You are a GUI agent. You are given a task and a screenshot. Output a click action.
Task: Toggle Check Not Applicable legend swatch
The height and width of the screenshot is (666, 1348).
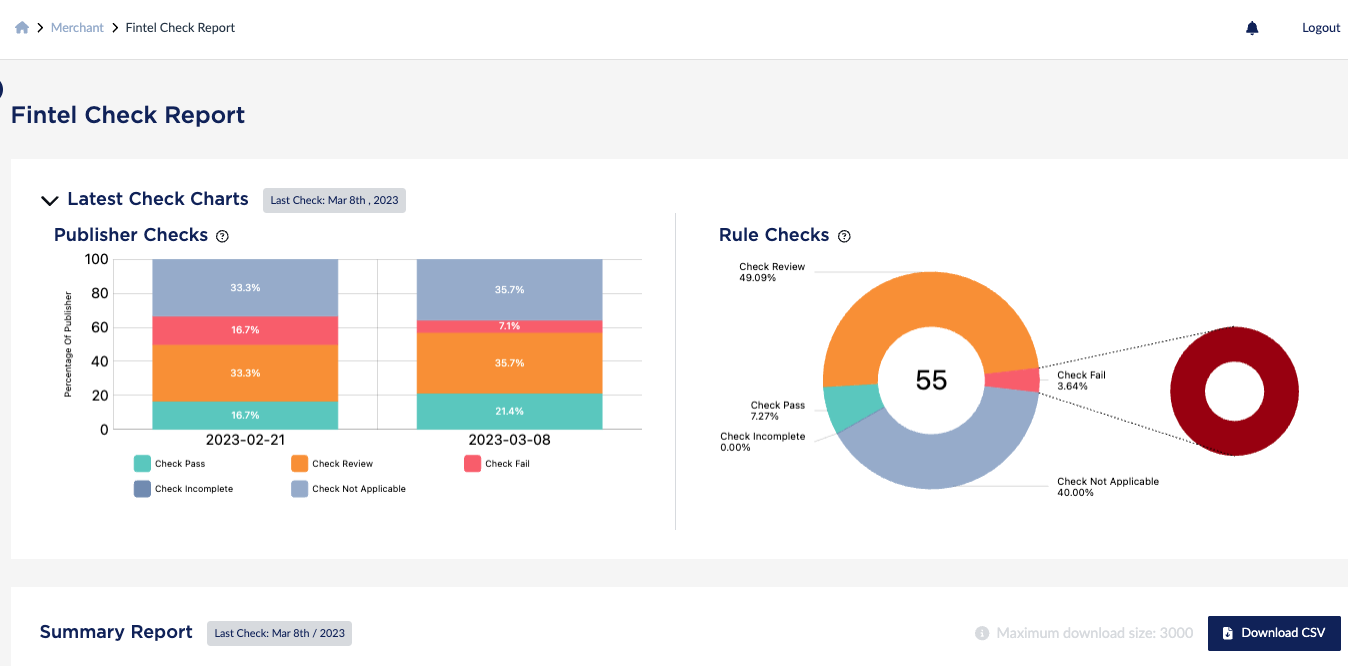(299, 489)
